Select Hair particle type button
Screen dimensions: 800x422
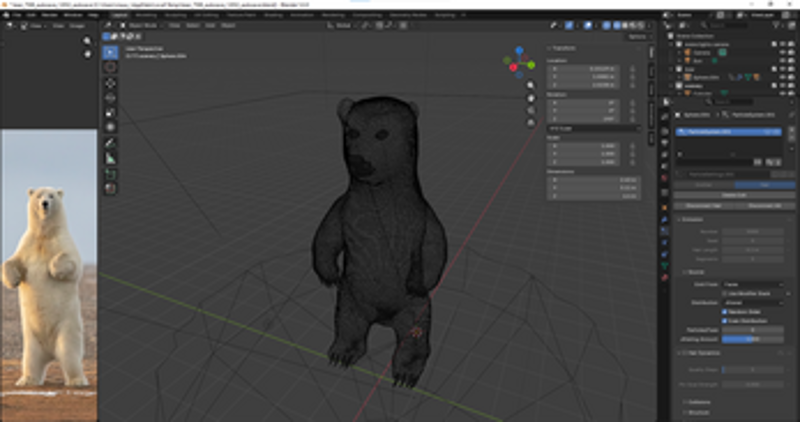tap(765, 185)
